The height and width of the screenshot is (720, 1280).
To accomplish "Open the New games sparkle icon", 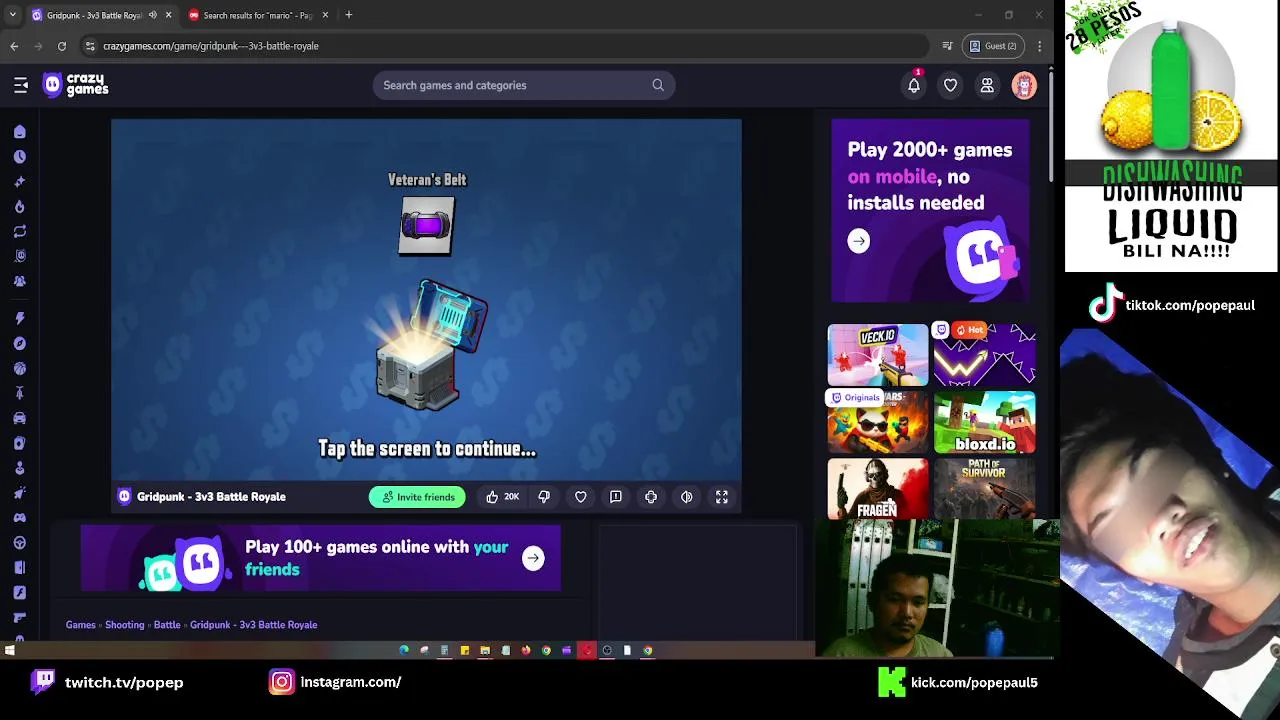I will [19, 182].
